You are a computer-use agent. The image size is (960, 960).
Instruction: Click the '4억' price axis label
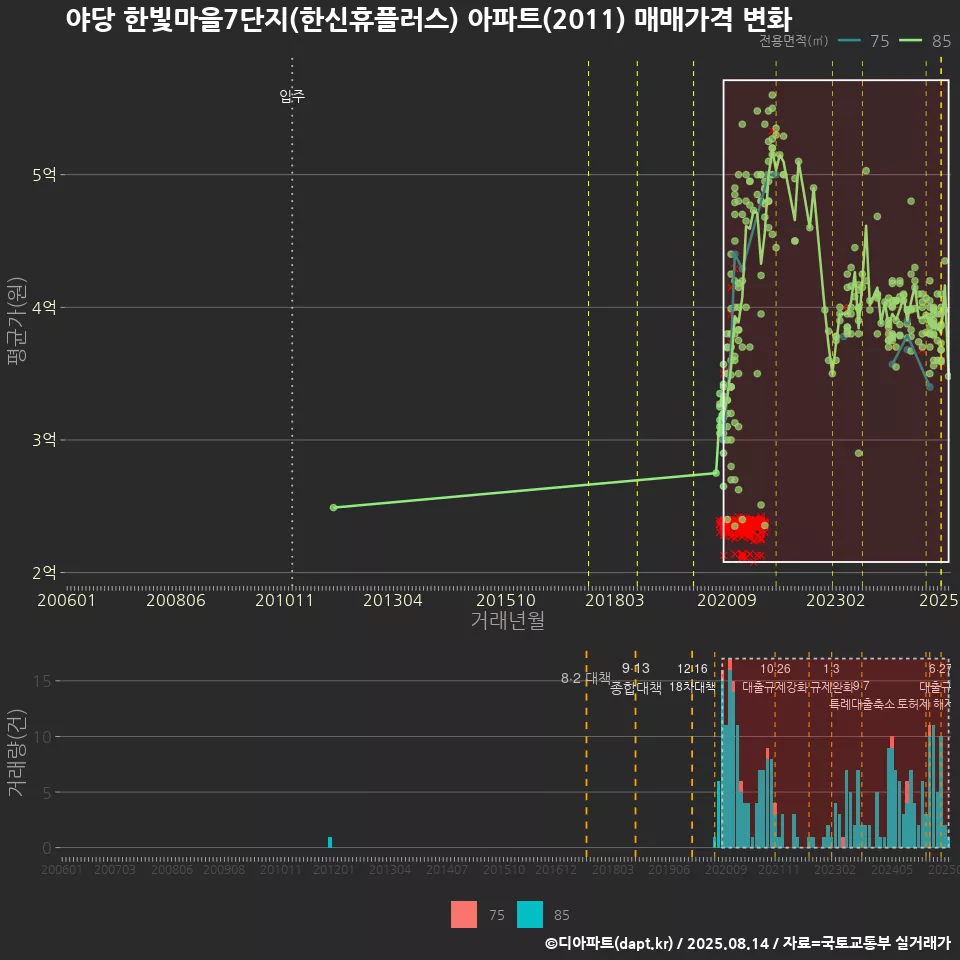click(44, 307)
